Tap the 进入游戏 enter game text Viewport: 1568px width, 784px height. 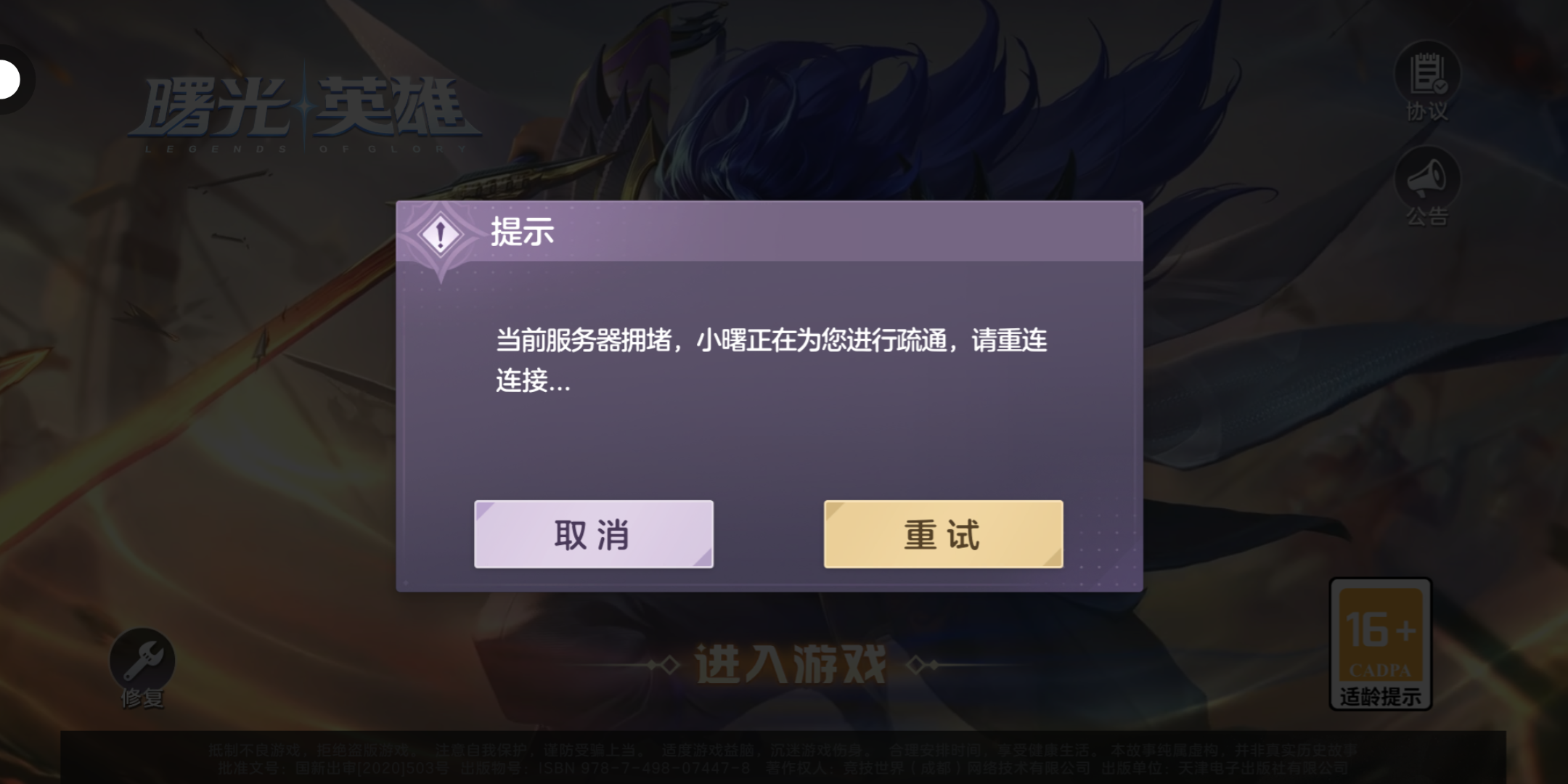click(791, 664)
